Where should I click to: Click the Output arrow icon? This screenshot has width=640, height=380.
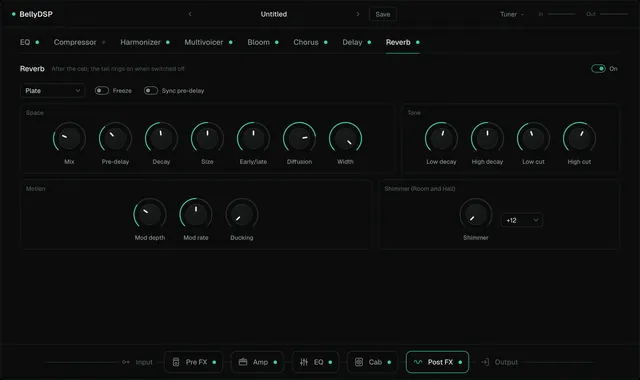coord(485,362)
